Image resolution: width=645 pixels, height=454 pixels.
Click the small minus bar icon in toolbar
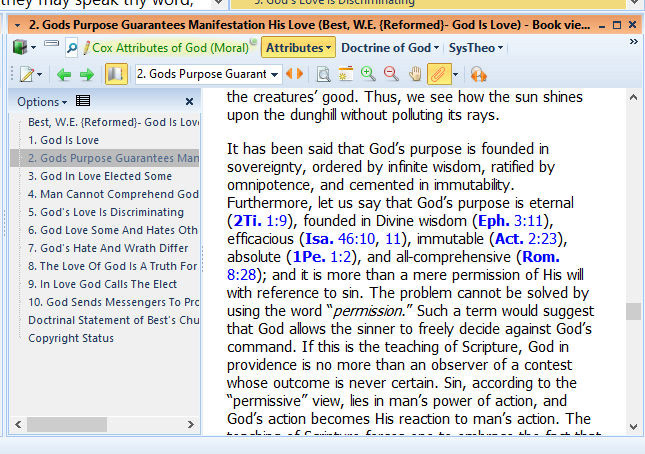[x=51, y=43]
